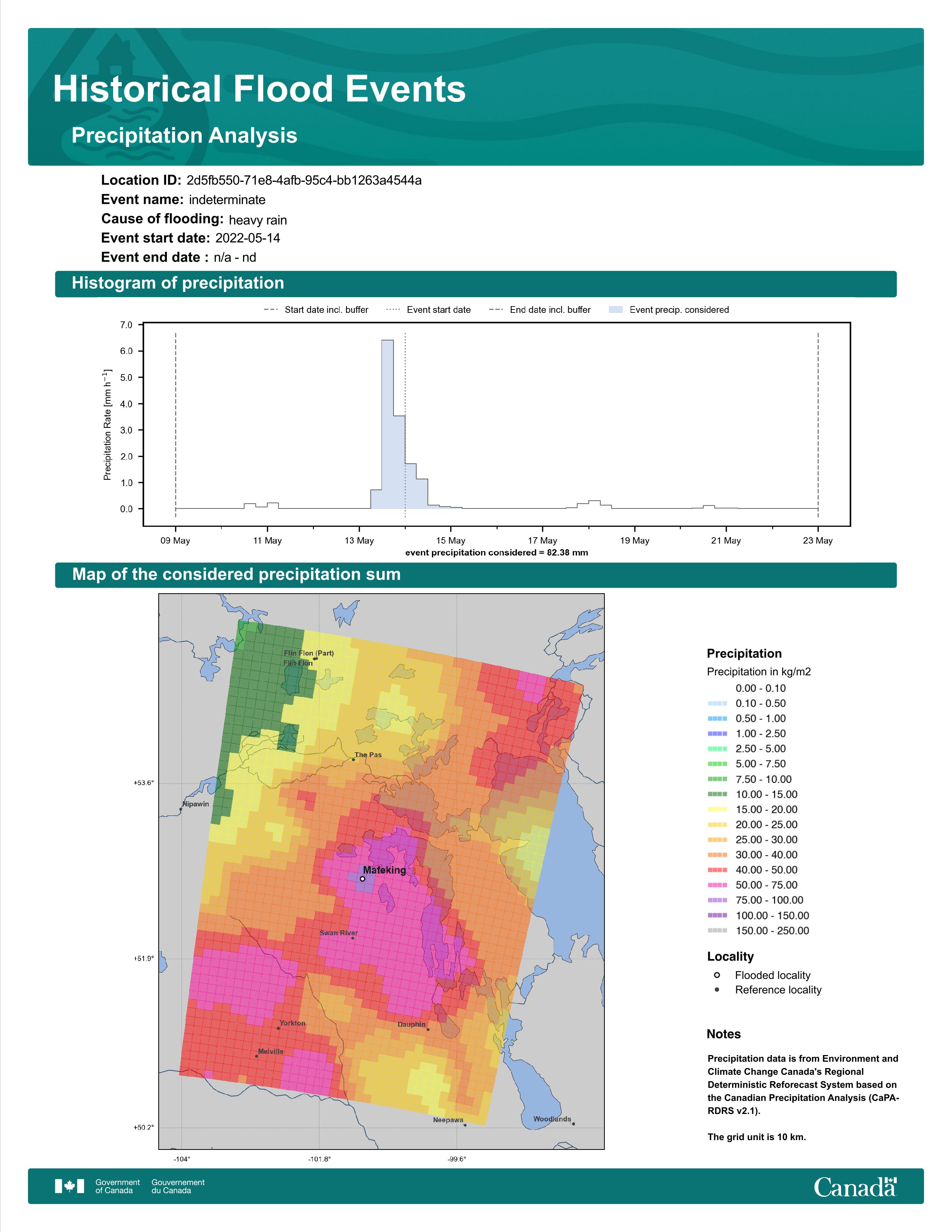The height and width of the screenshot is (1232, 952).
Task: Click the Flooded locality legend circle symbol
Action: [x=717, y=975]
